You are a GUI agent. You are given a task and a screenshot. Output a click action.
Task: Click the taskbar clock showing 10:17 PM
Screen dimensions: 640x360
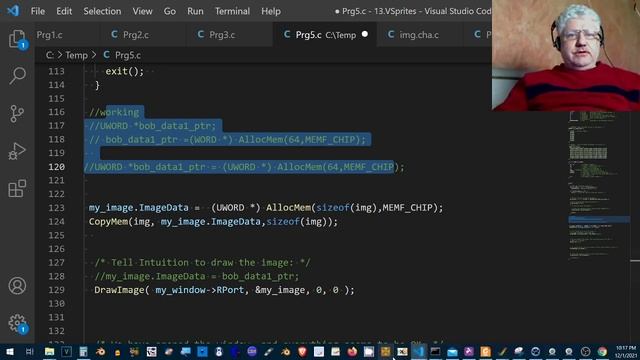tap(626, 351)
